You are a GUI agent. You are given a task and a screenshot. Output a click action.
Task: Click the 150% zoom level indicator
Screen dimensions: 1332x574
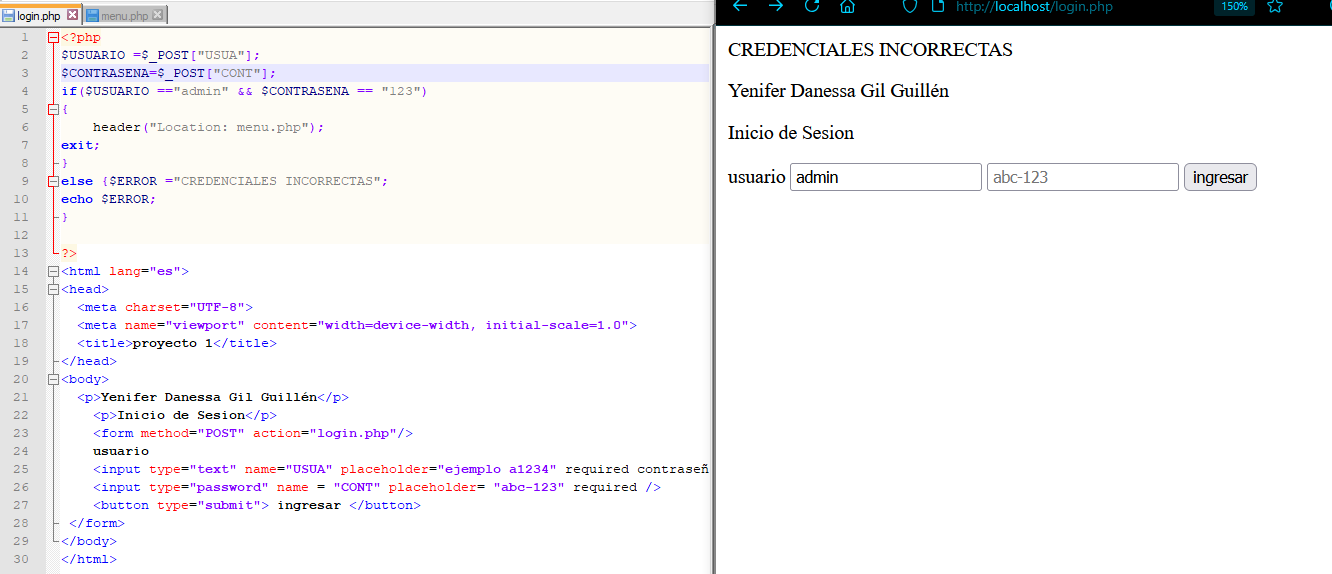(1234, 6)
